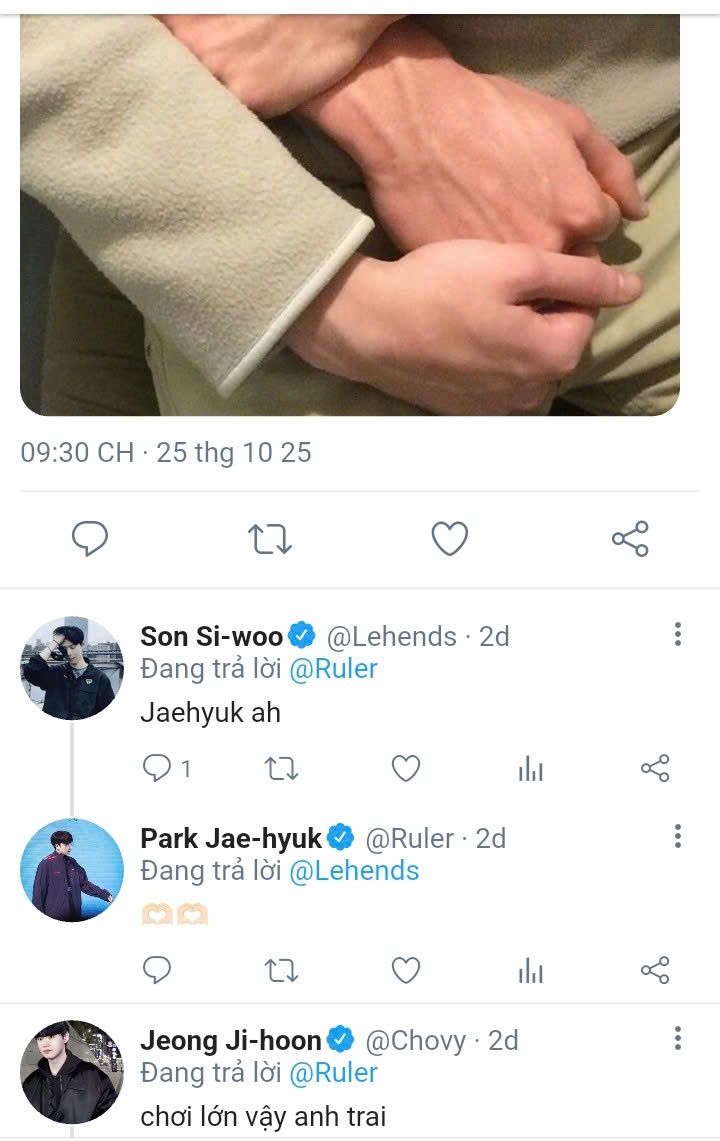The height and width of the screenshot is (1141, 720).
Task: Share the main tweet
Action: click(x=630, y=540)
